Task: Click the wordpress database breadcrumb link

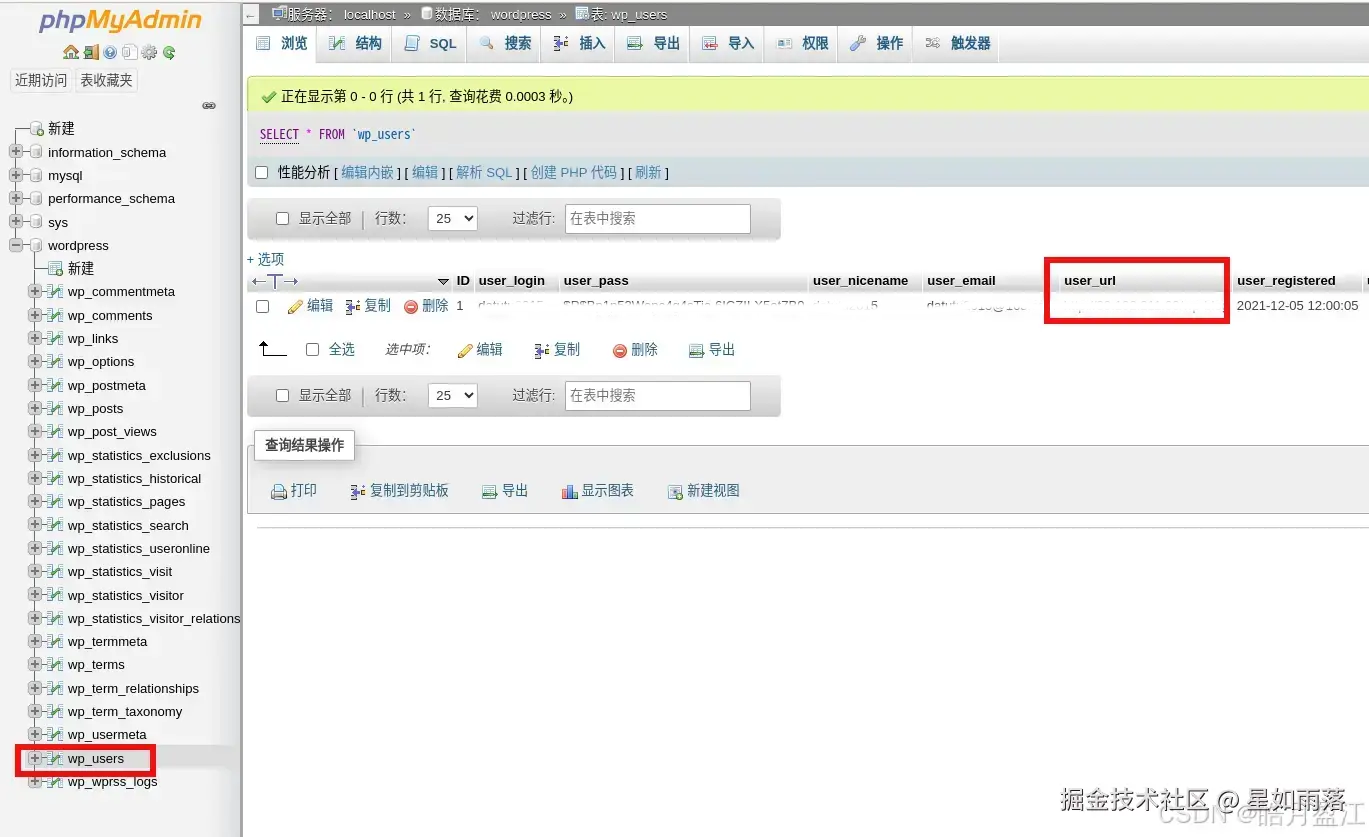Action: (x=521, y=15)
